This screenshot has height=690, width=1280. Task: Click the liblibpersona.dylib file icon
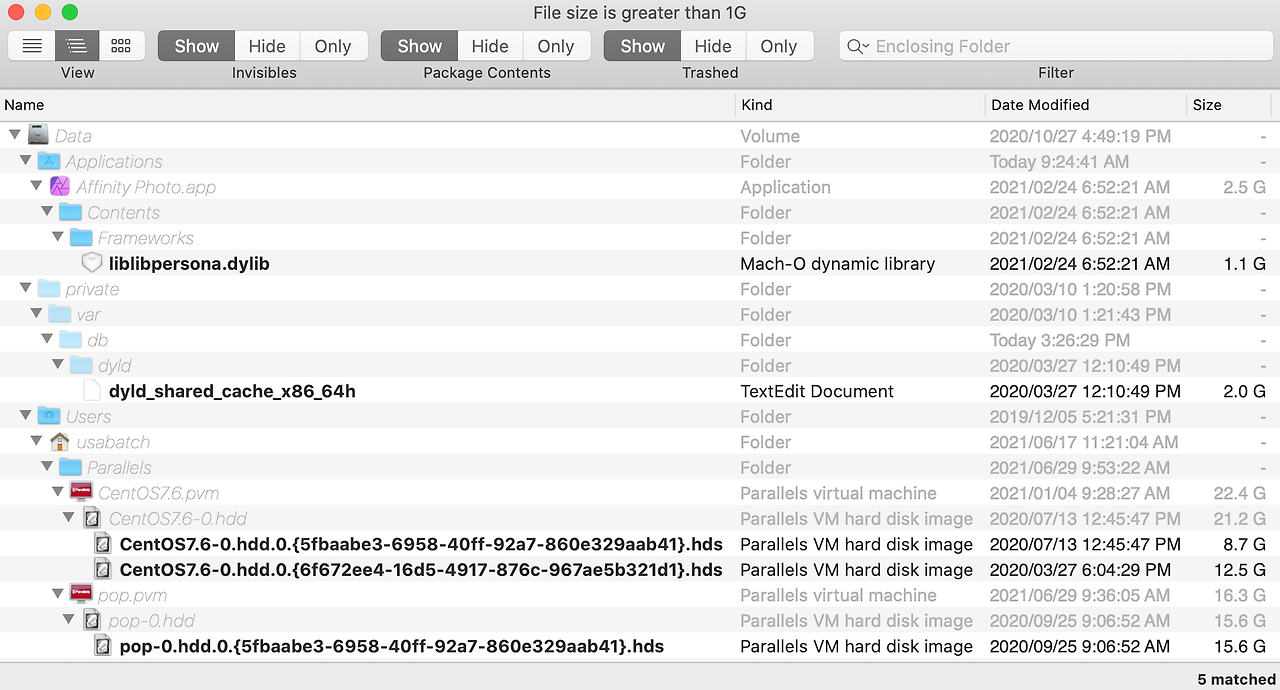coord(92,263)
